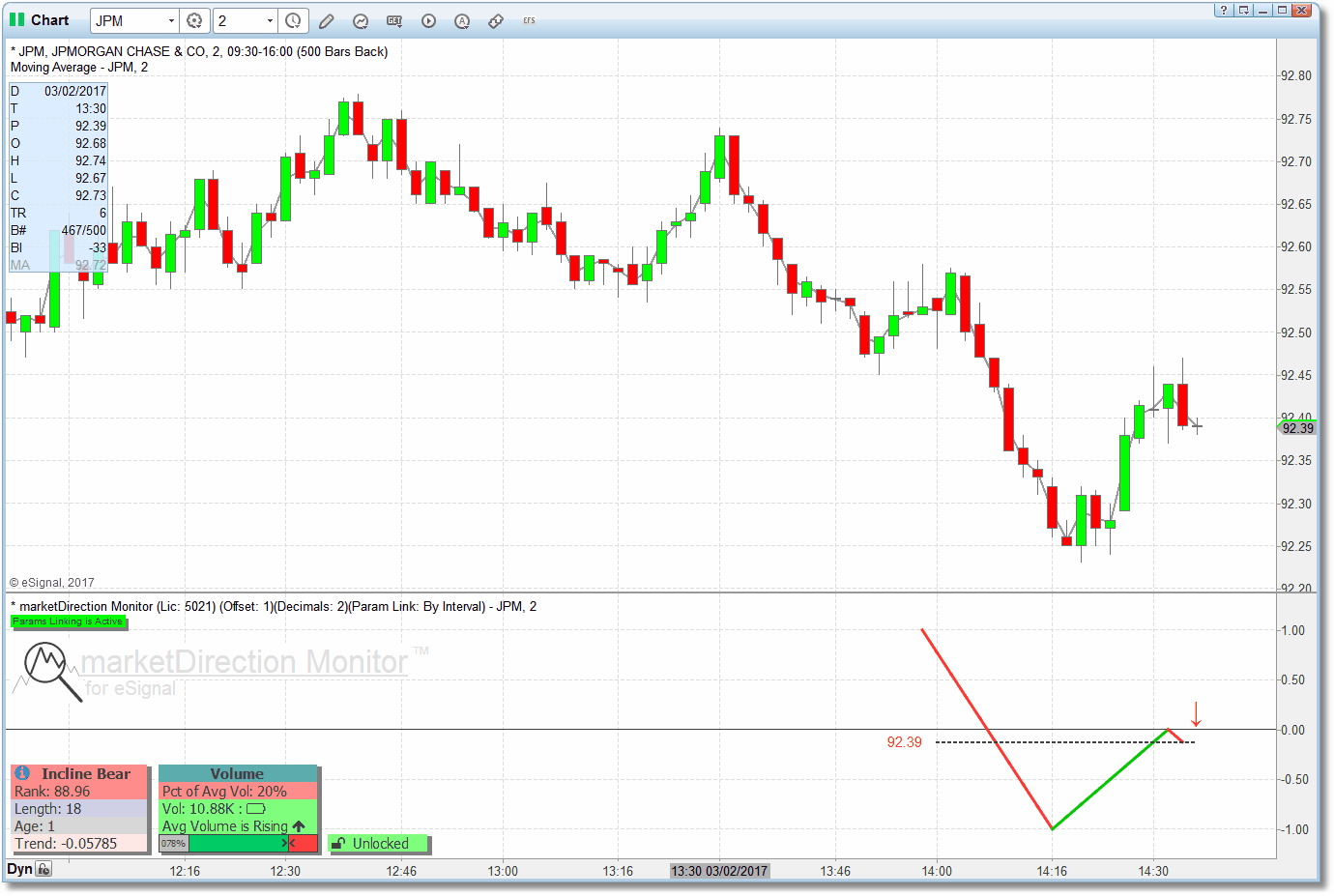Select the Volume panel header

click(x=238, y=773)
